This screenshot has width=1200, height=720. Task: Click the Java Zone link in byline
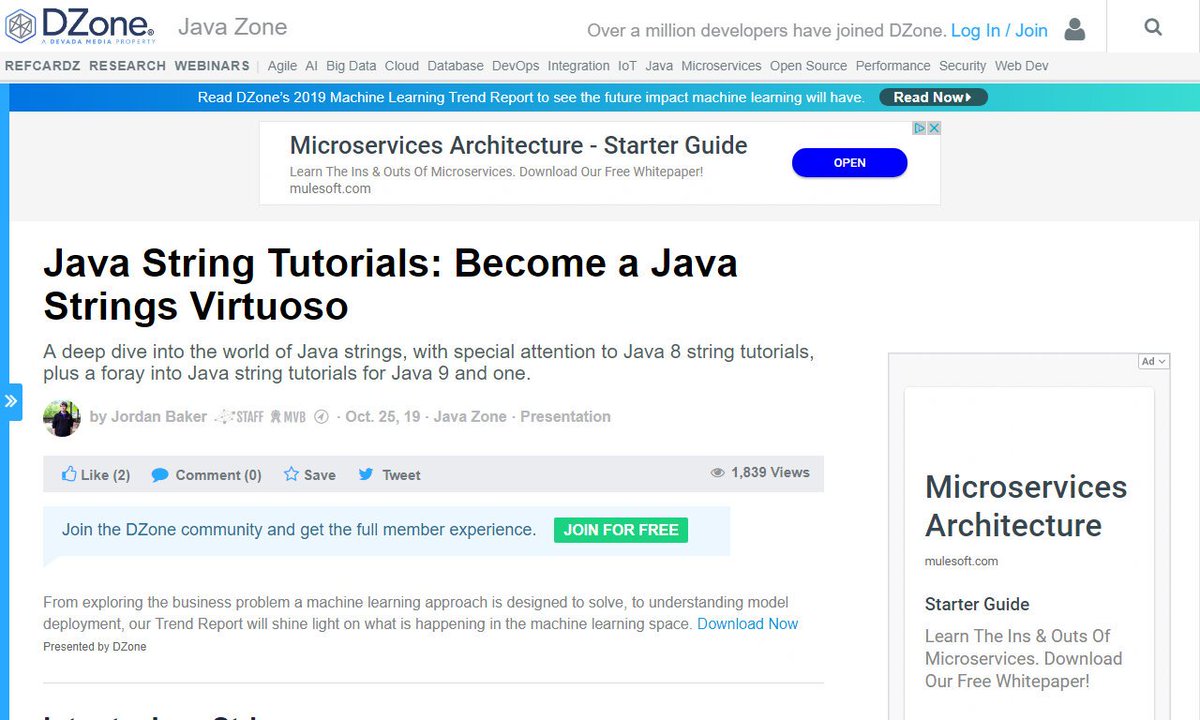470,417
